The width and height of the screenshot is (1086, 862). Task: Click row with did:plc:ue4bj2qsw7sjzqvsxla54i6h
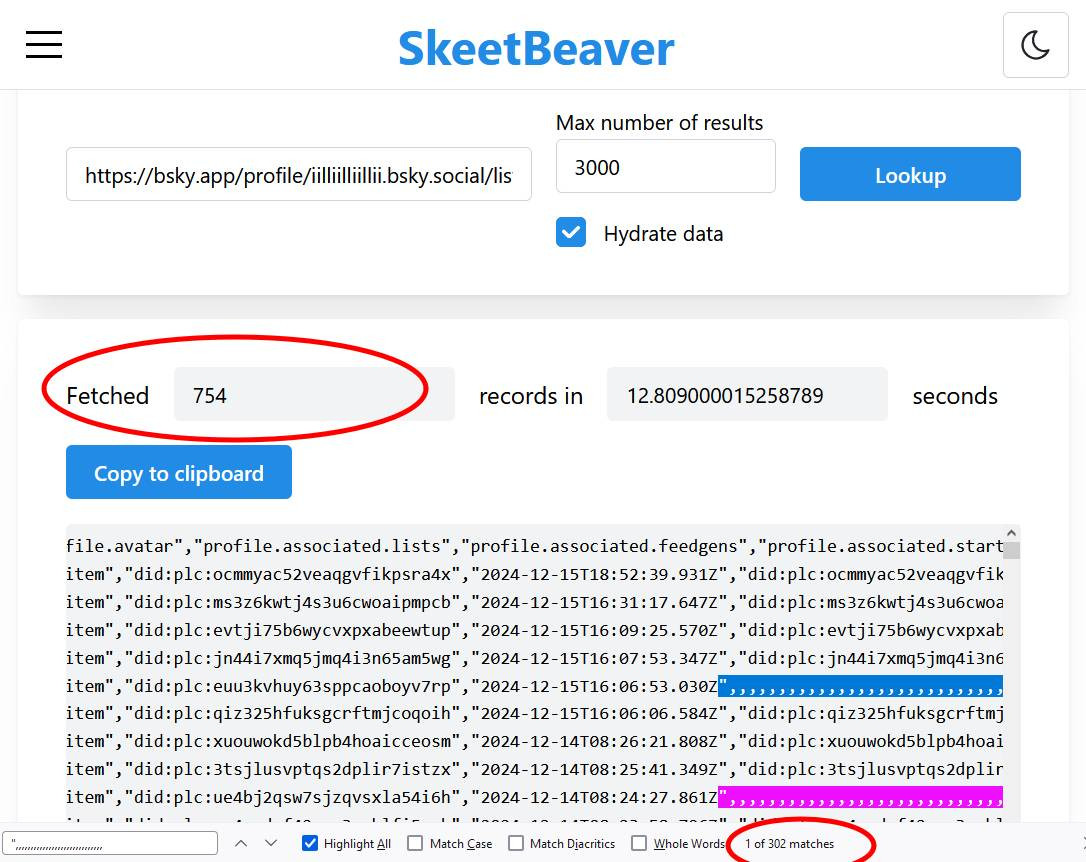coord(535,797)
